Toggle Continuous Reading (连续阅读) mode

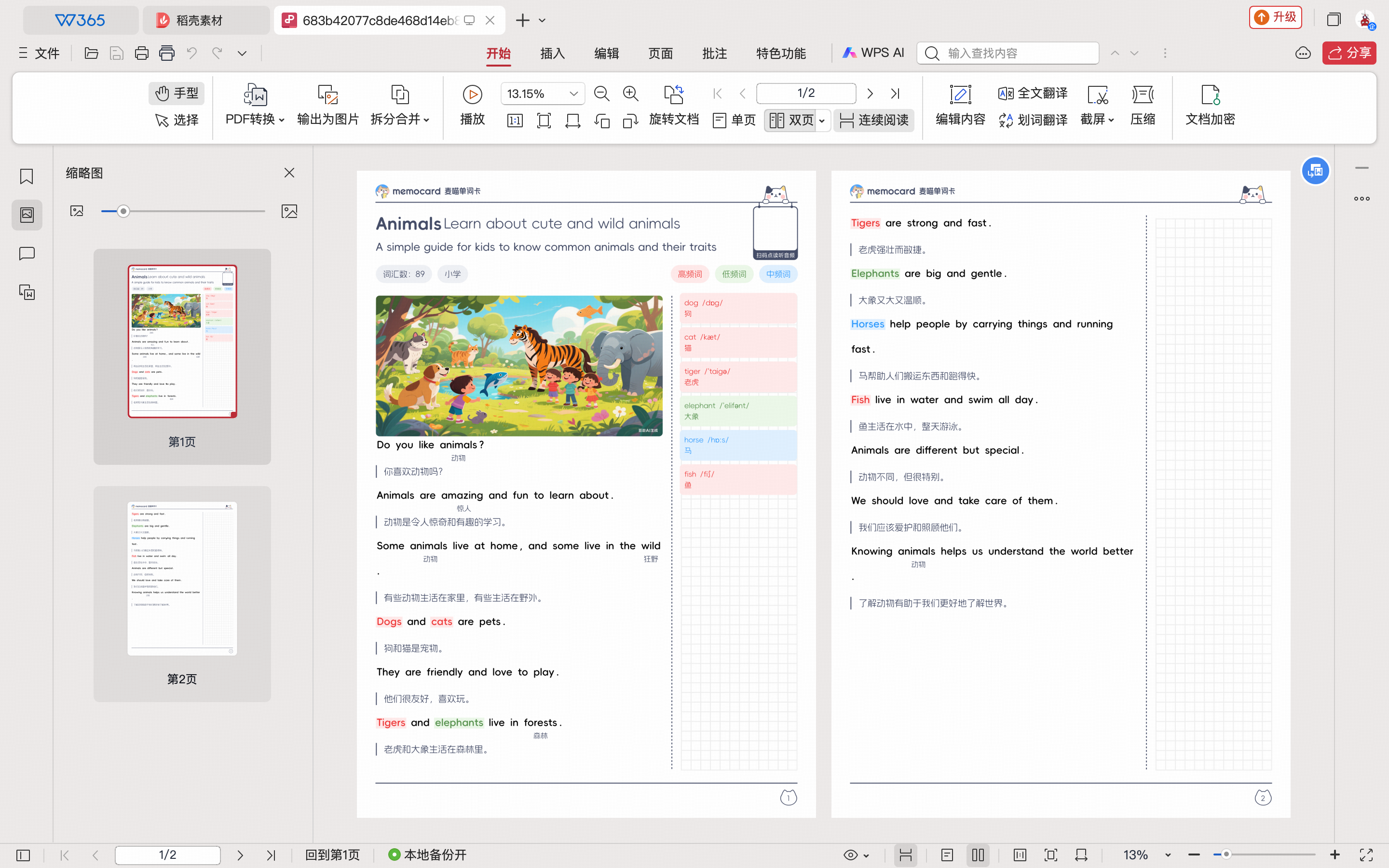pyautogui.click(x=873, y=120)
